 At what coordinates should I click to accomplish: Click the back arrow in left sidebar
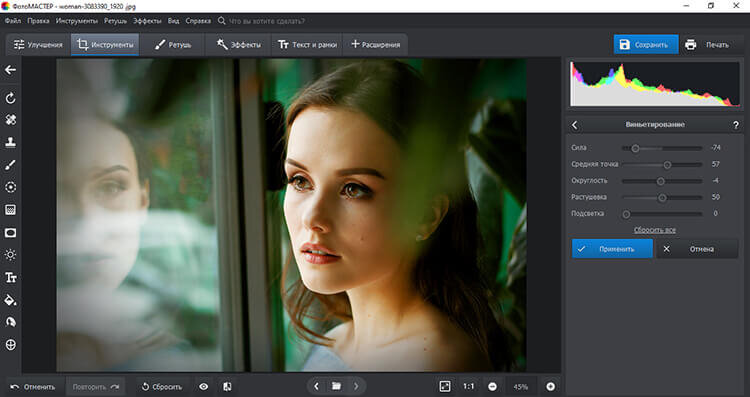tap(10, 70)
